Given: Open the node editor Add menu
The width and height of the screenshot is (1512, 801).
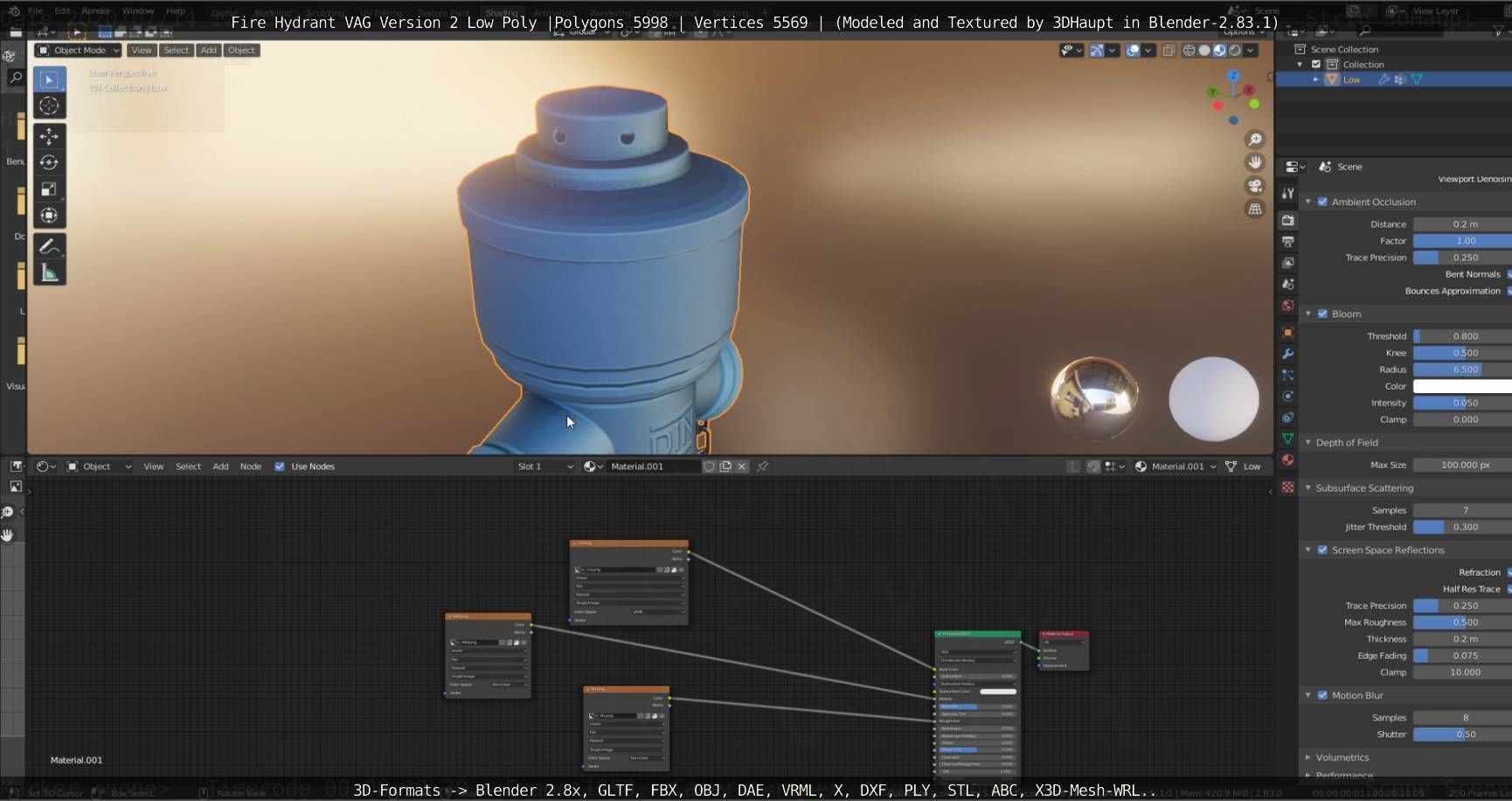Looking at the screenshot, I should [x=221, y=466].
